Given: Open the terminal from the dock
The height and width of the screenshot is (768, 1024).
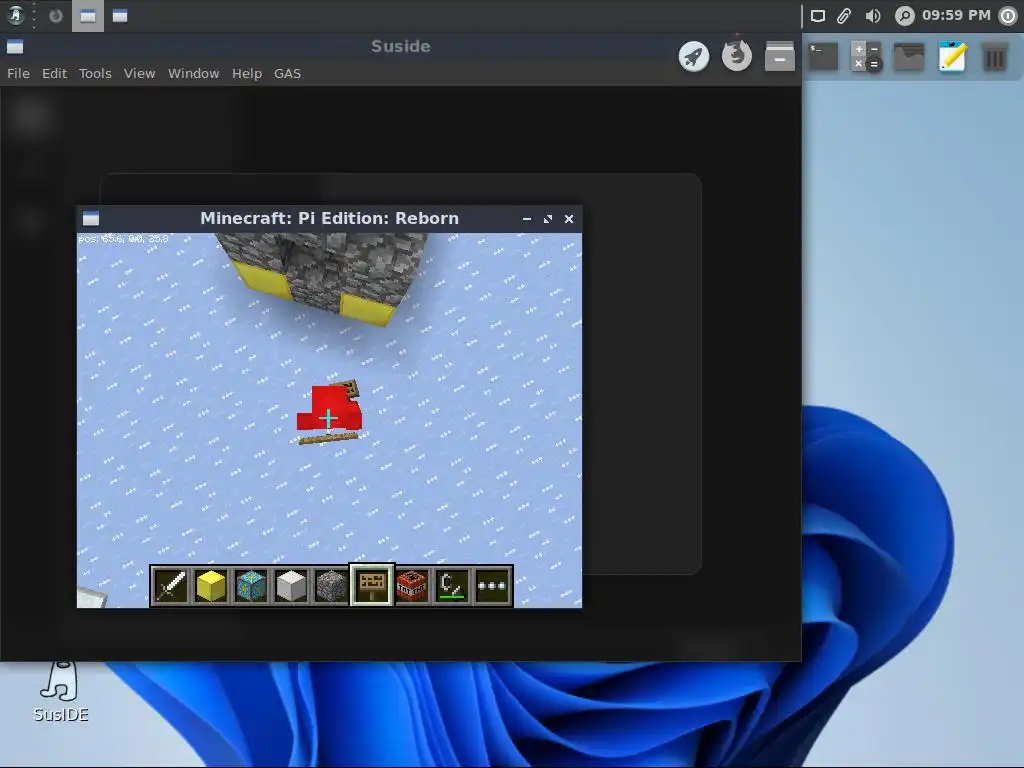Looking at the screenshot, I should pos(823,57).
